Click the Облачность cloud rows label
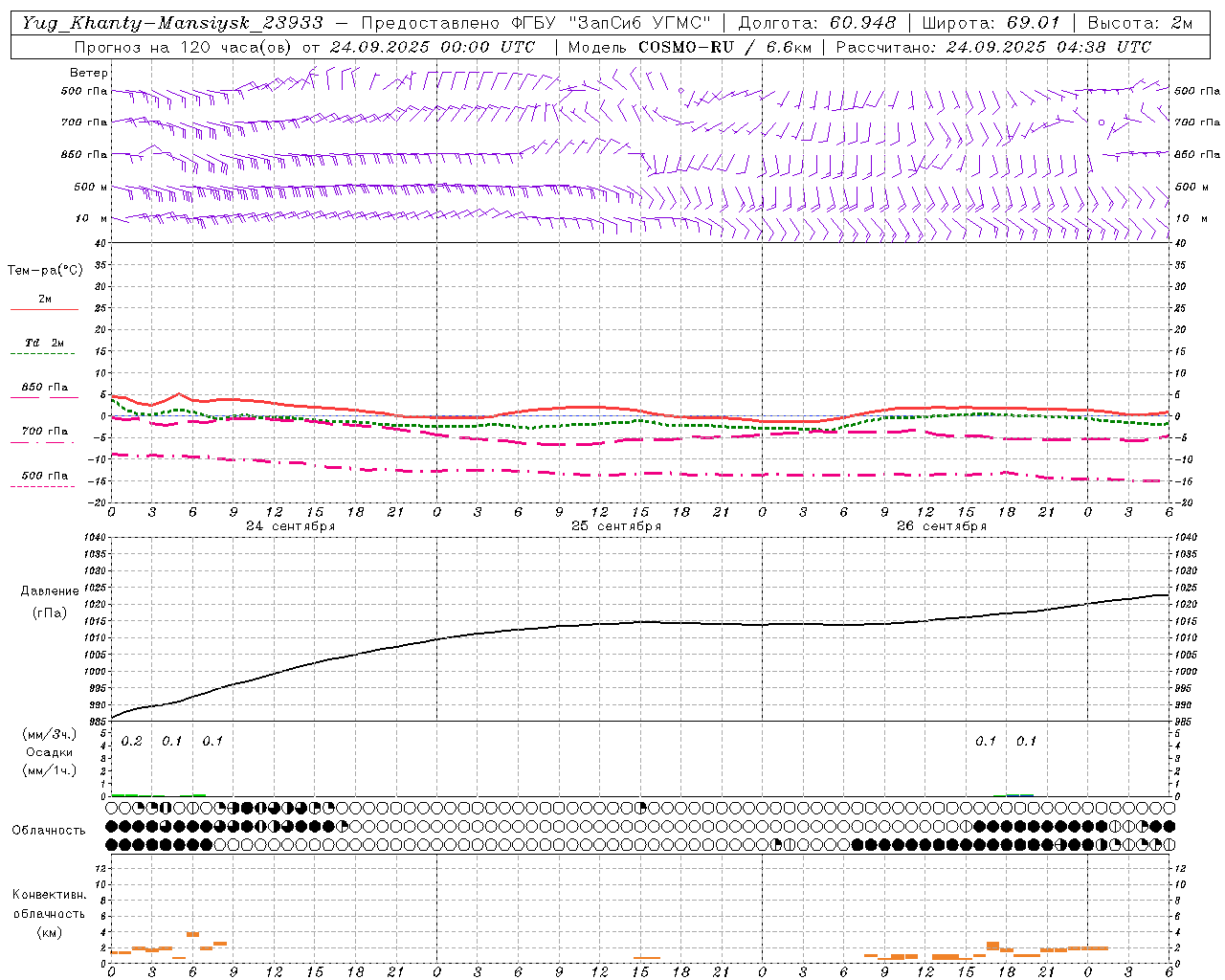 (x=49, y=831)
